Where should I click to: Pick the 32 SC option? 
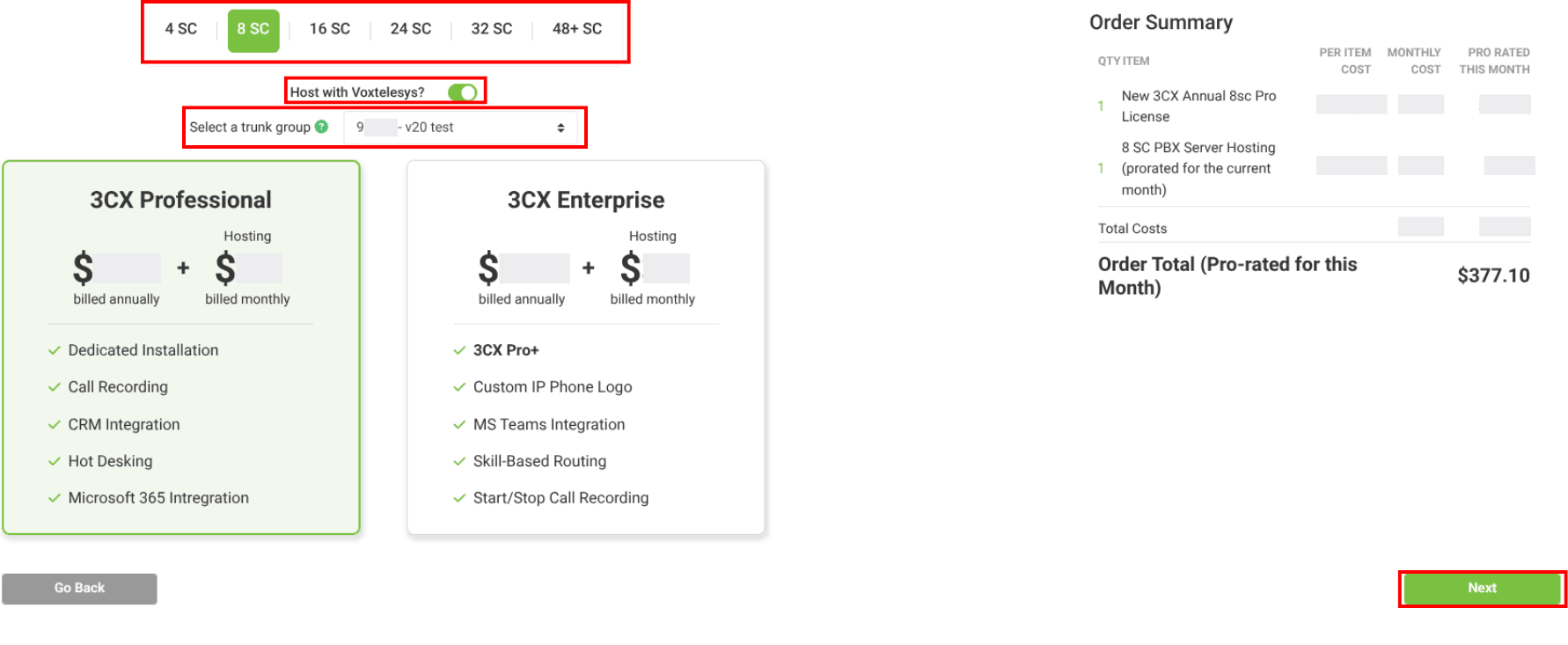pos(492,29)
